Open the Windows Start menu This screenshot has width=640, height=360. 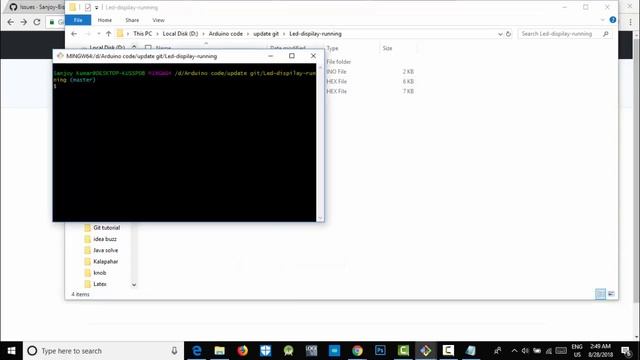(x=11, y=351)
